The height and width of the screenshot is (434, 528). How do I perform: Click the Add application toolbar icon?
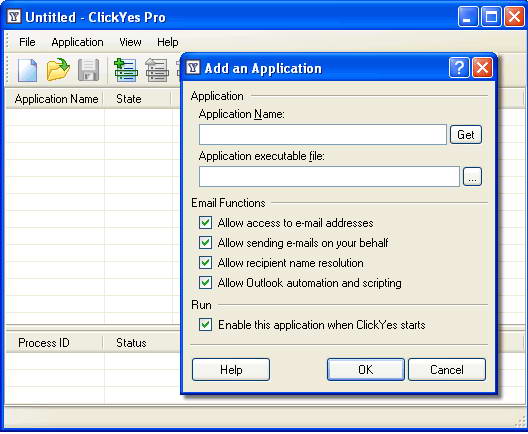coord(126,70)
